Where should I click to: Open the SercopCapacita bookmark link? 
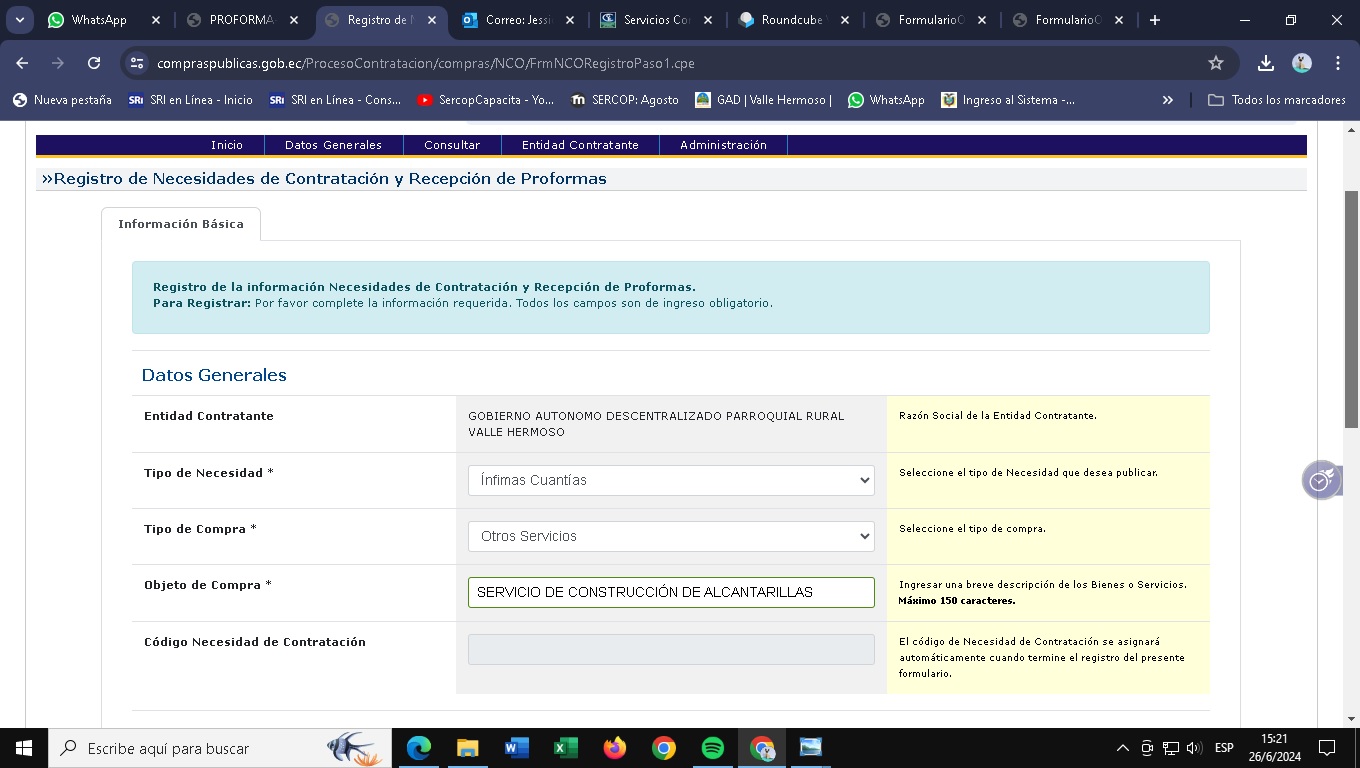pos(486,100)
